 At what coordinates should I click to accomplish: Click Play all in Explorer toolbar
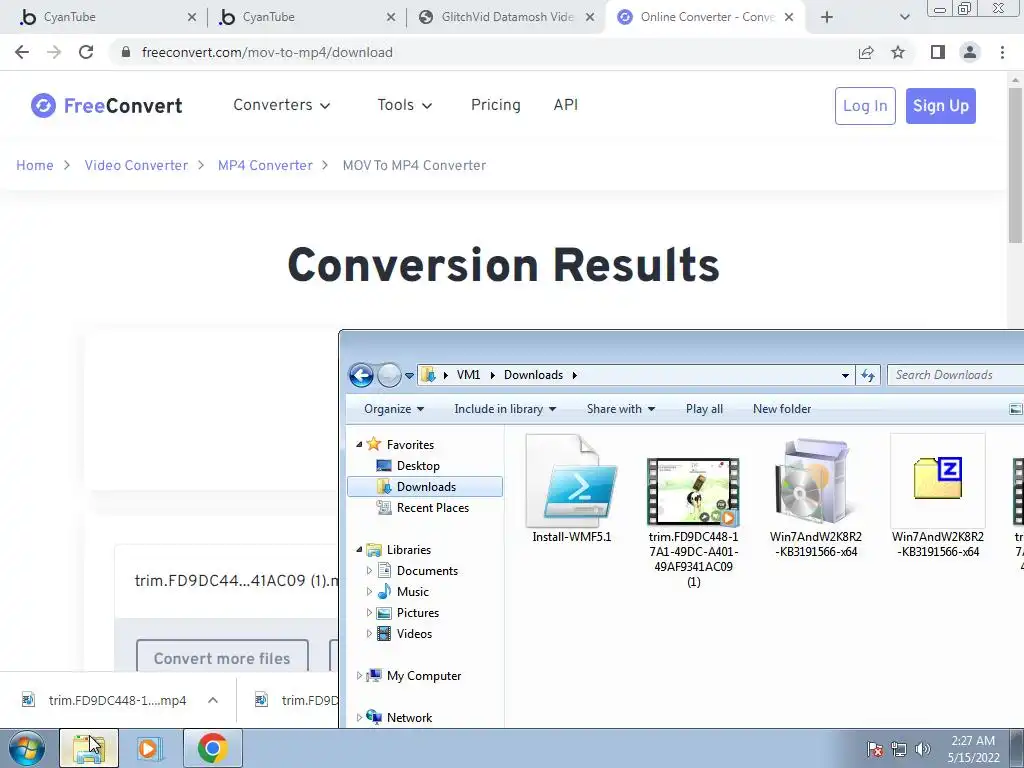coord(704,409)
